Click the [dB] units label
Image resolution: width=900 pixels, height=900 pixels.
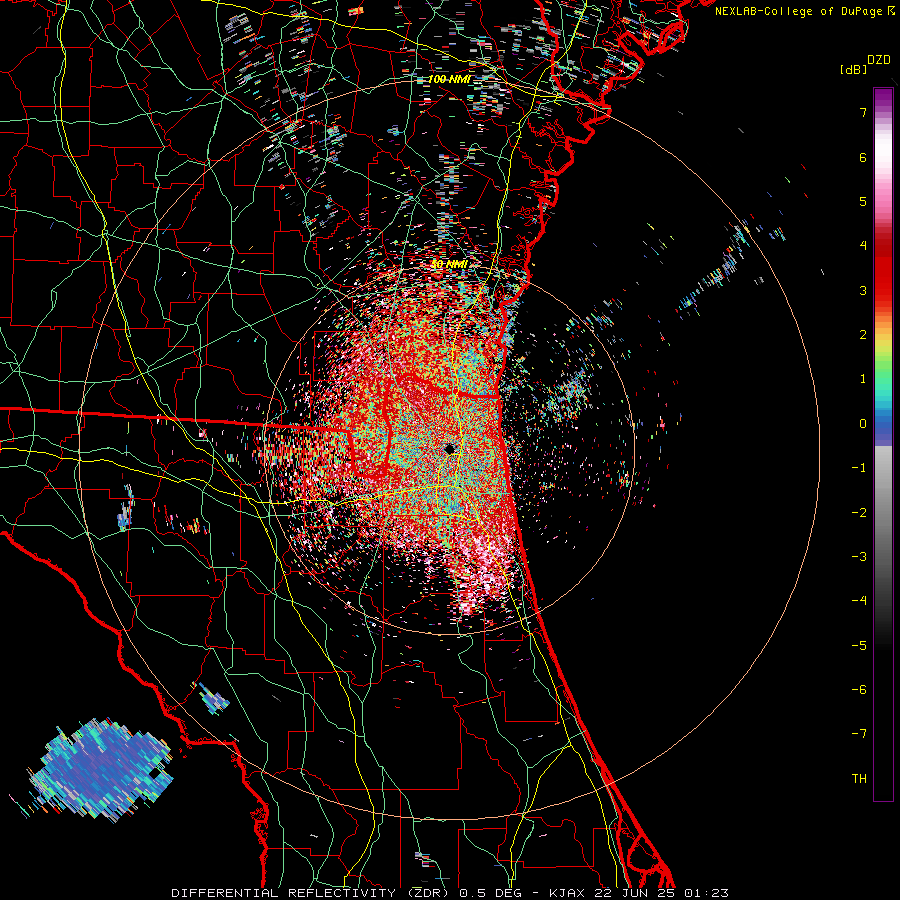click(853, 69)
